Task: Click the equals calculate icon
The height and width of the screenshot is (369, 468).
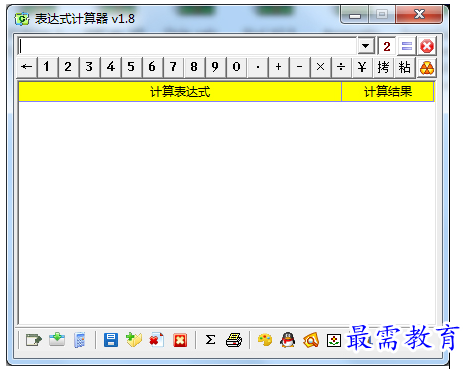Action: click(407, 46)
